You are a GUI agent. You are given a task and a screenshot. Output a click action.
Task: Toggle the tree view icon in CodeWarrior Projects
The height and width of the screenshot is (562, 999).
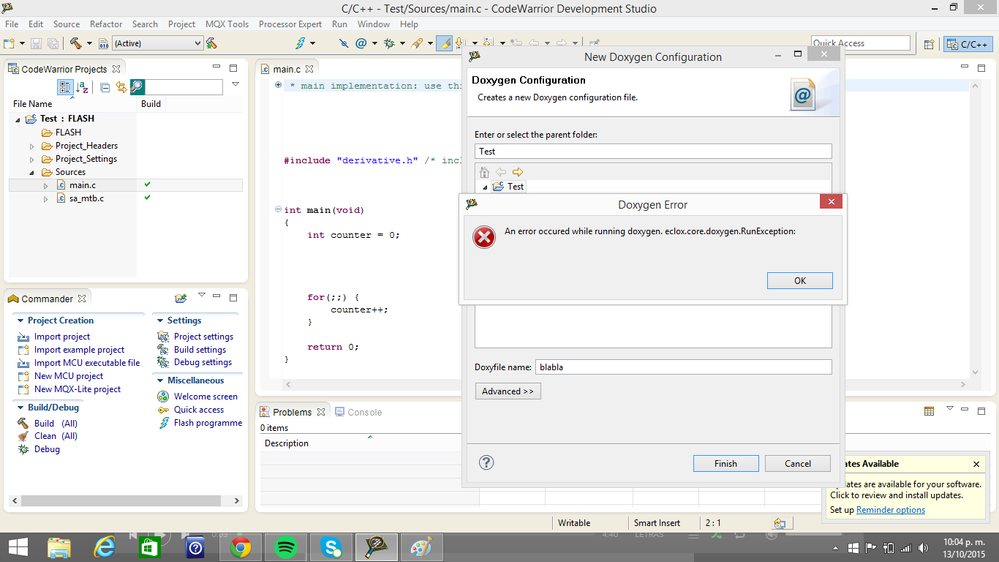65,87
